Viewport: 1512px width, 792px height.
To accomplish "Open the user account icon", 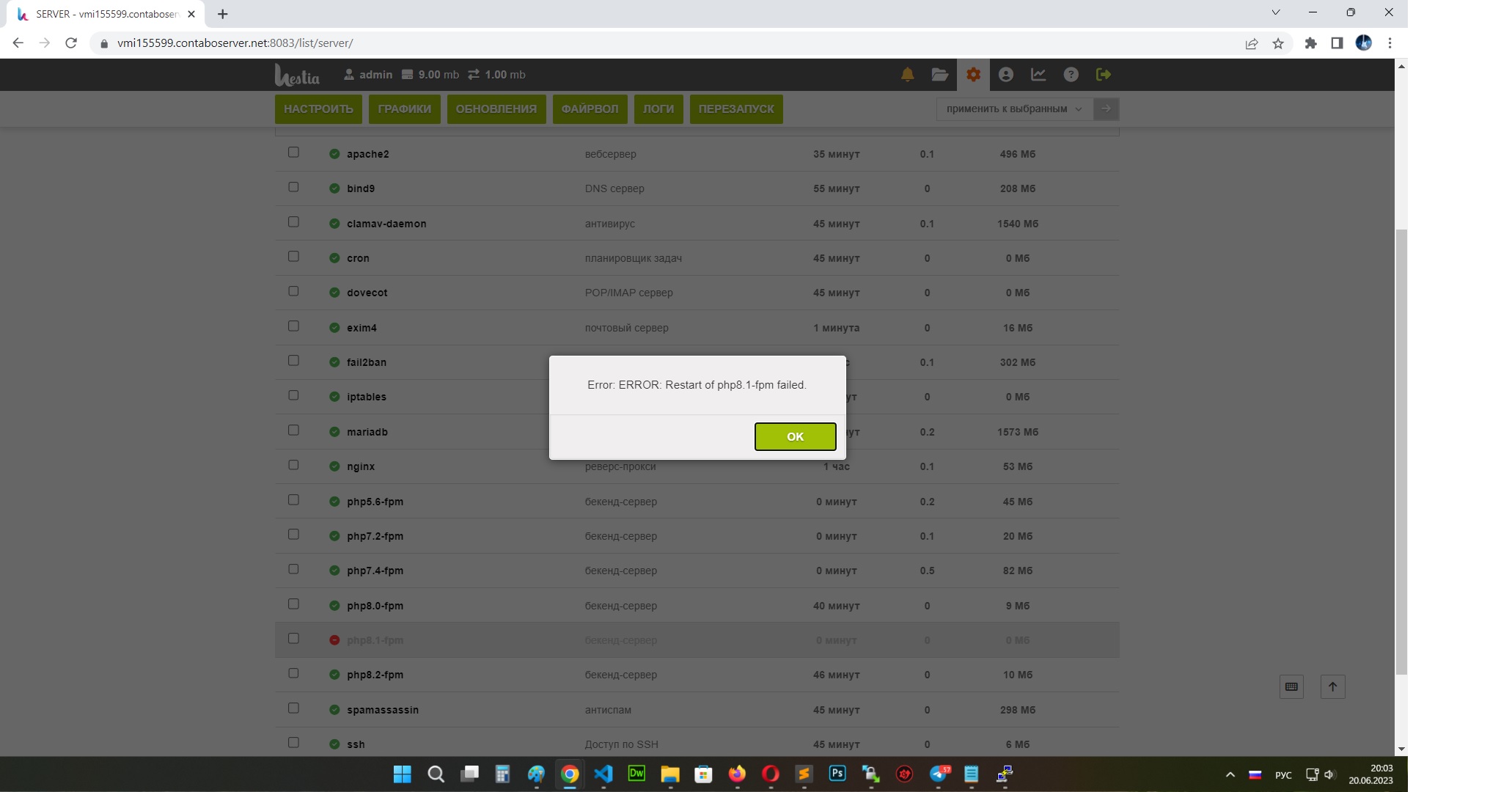I will (1006, 75).
